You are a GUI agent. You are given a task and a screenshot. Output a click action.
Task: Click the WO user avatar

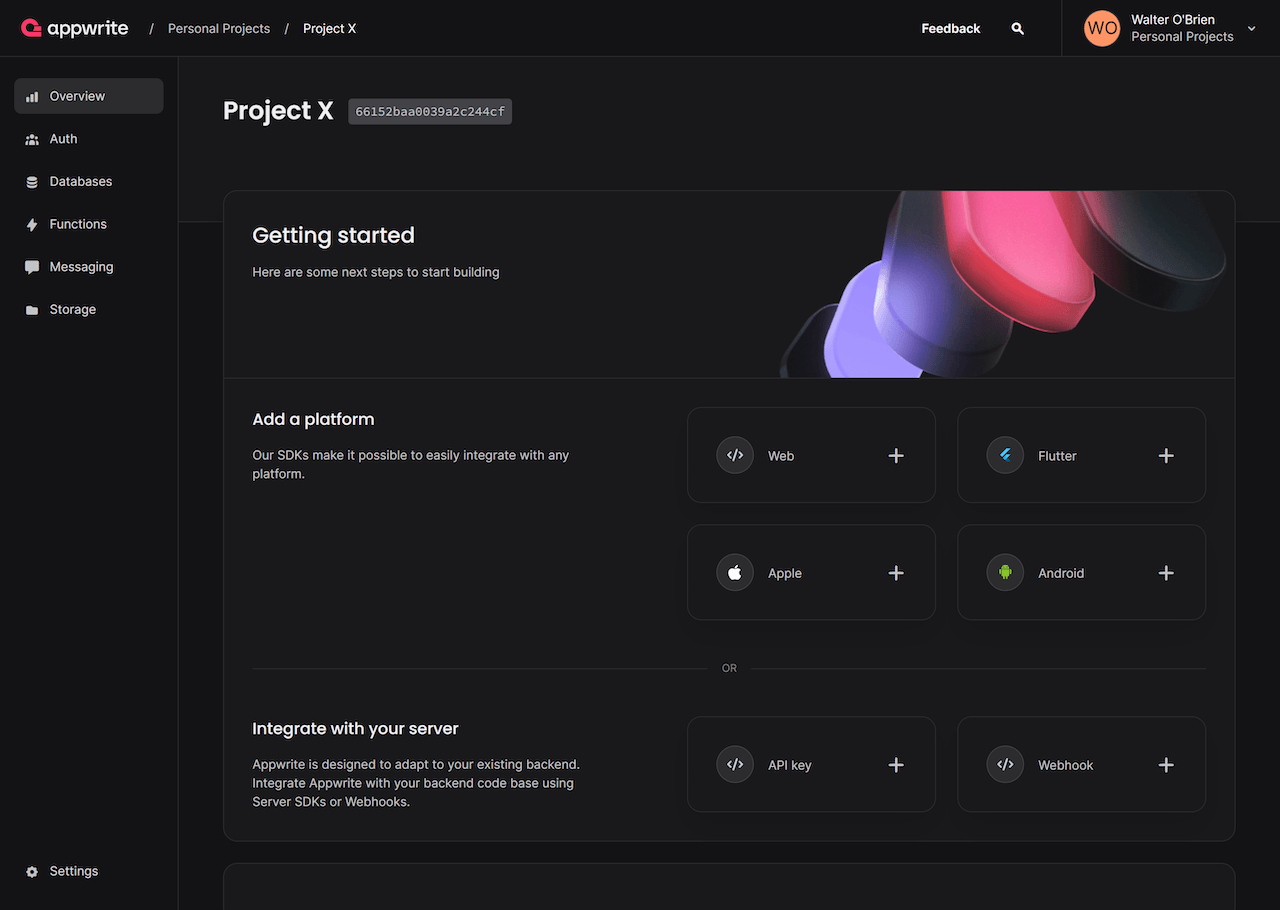tap(1102, 28)
